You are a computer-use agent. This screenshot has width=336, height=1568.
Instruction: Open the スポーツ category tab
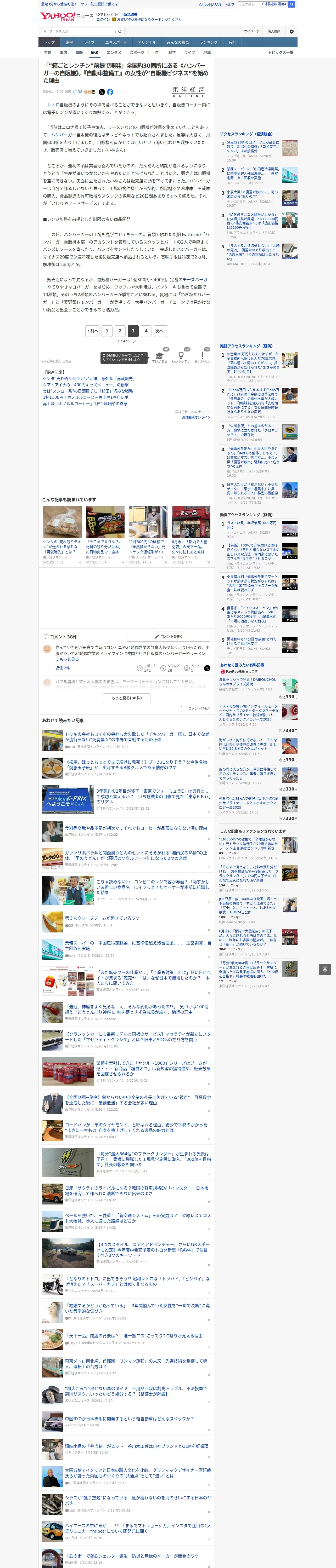(137, 52)
